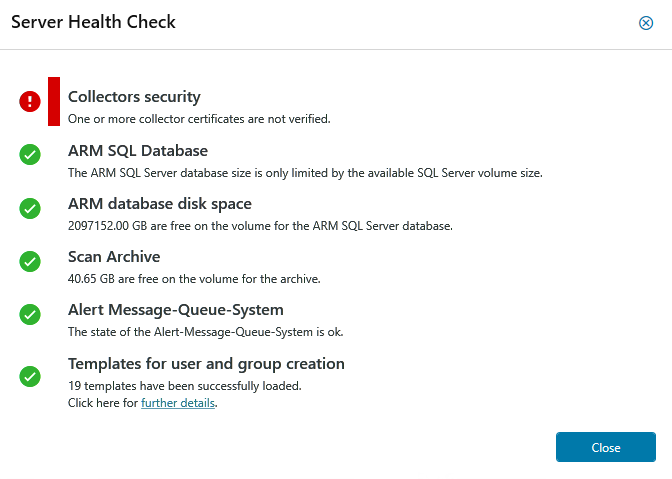Screen dimensions: 672x479
Task: Select the ARM SQL Database heading
Action: 138,151
